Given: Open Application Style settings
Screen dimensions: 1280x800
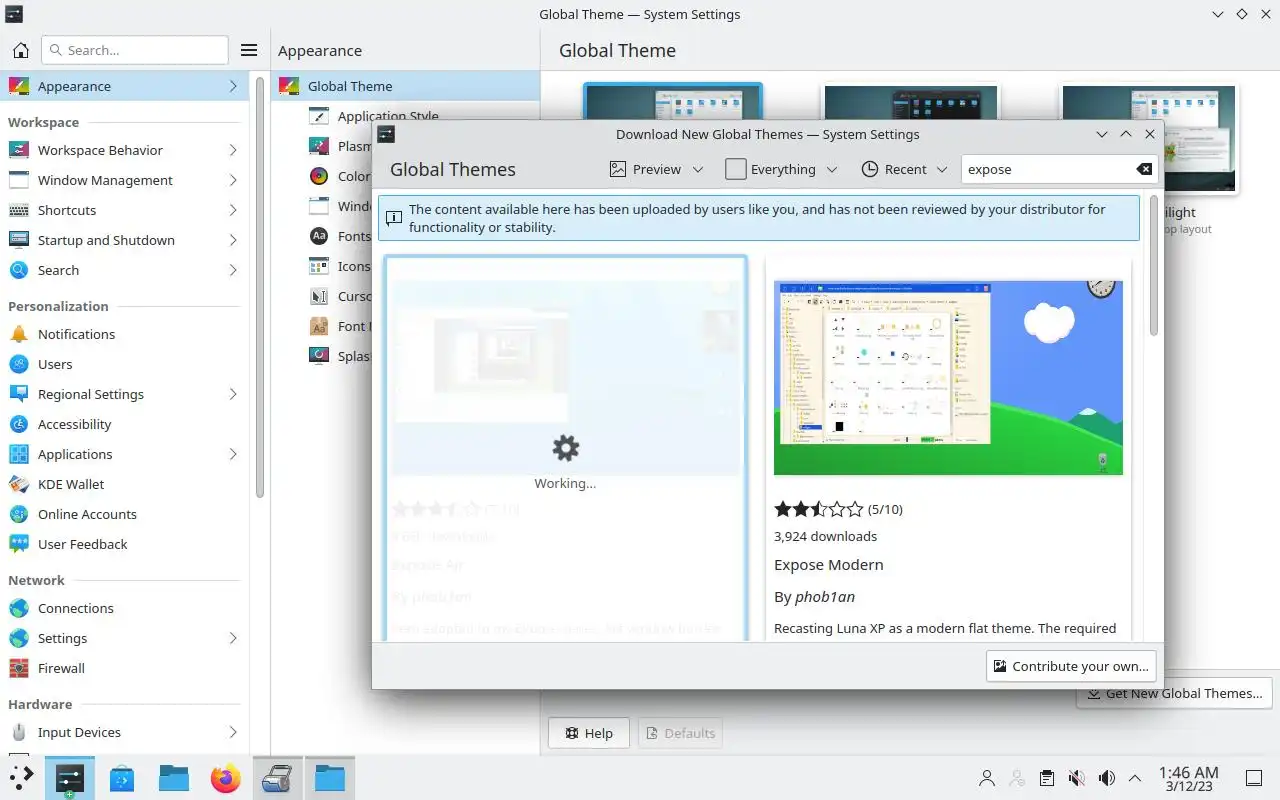Looking at the screenshot, I should point(388,116).
